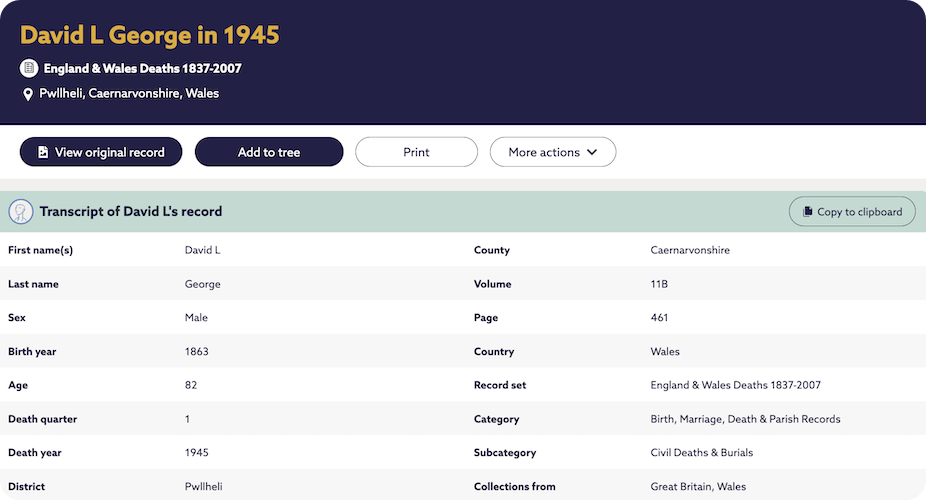Select the Birth year value 1863
The image size is (926, 500).
197,352
